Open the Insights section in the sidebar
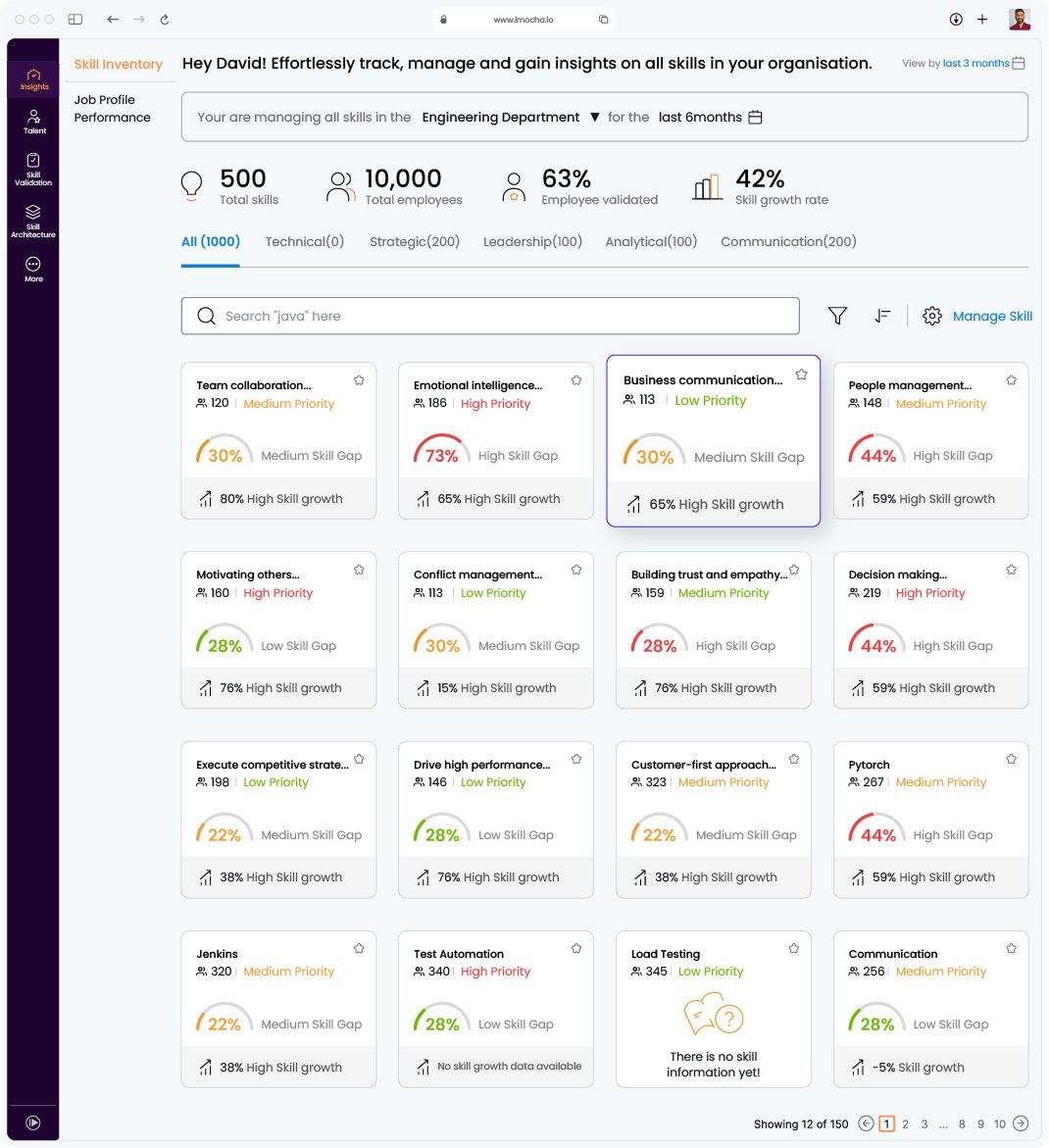 coord(33,78)
